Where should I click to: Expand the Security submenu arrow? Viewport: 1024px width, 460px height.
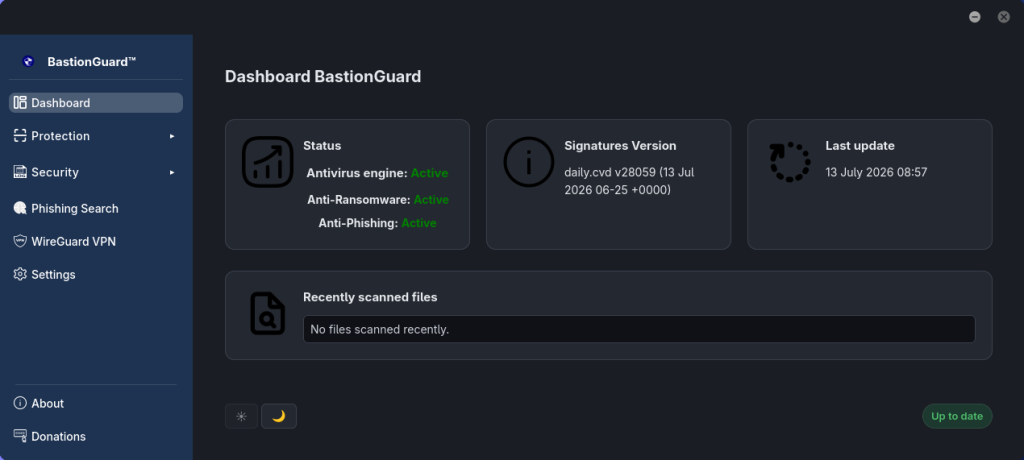point(172,172)
